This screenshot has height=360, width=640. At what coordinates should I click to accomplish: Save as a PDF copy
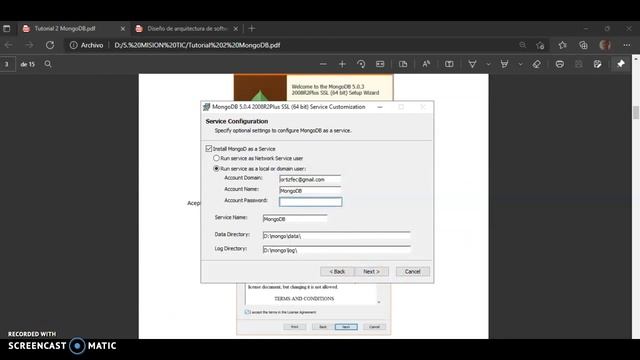pos(598,64)
